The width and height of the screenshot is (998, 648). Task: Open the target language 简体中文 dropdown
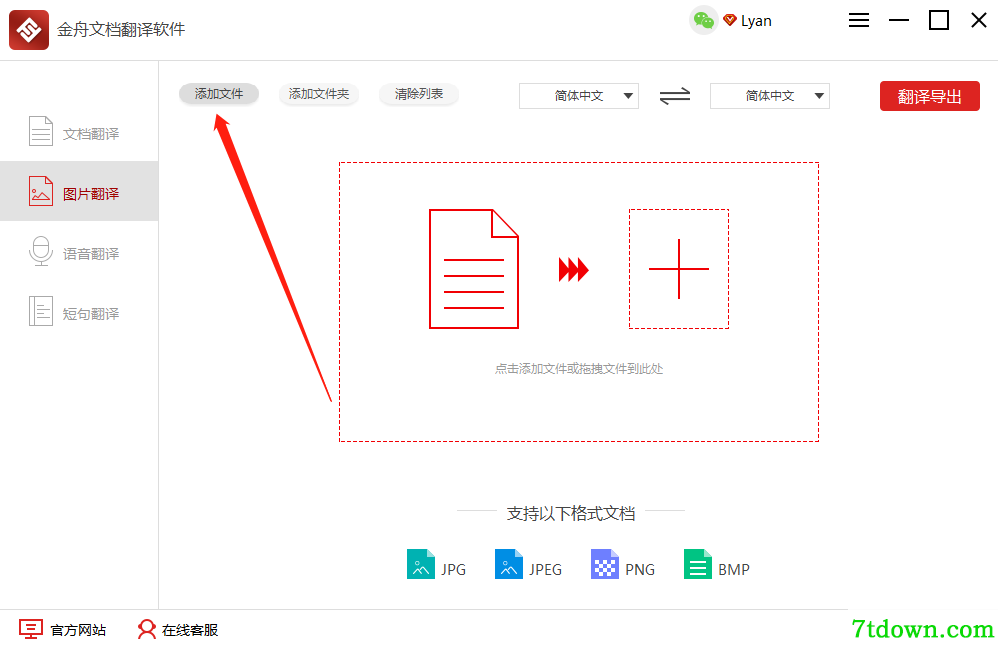770,96
